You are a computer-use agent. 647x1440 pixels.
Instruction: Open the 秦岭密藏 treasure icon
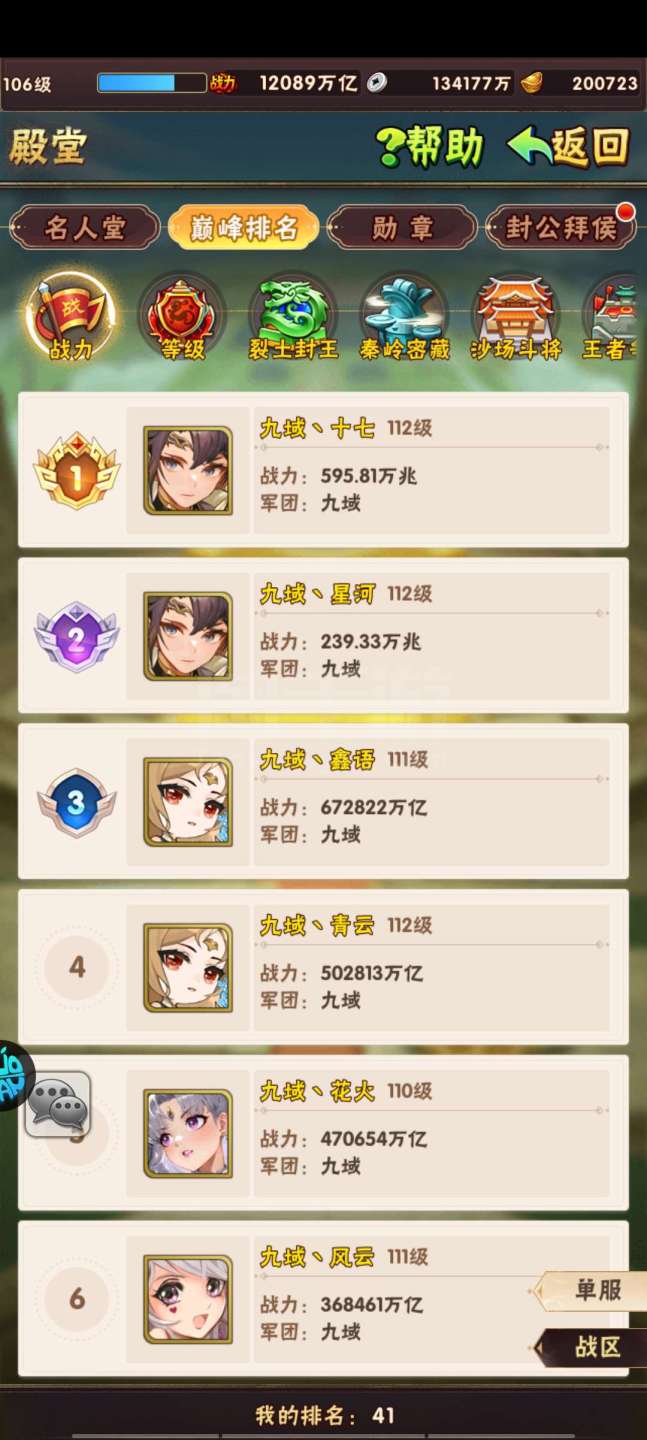pos(404,318)
